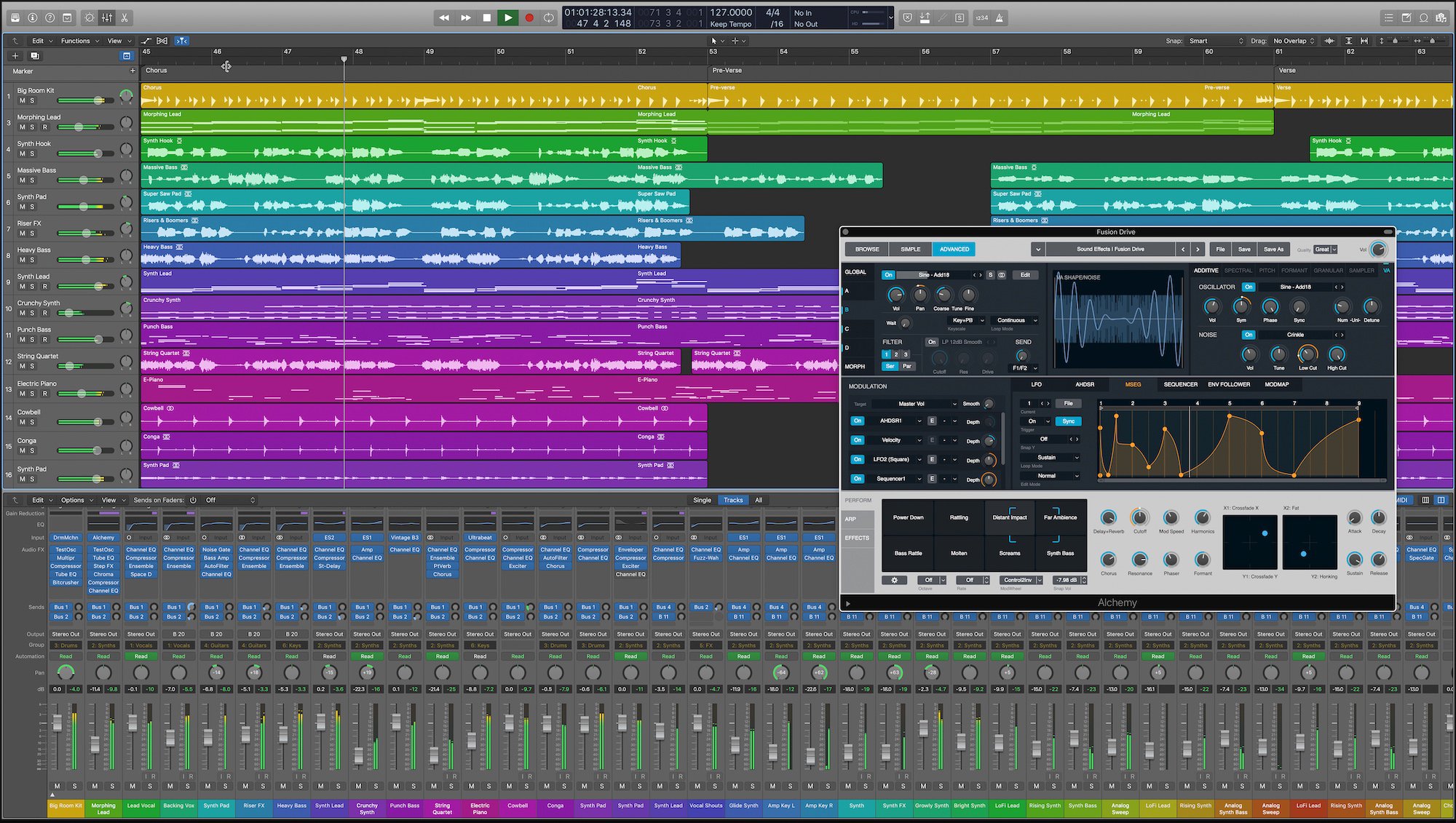Select the LFO modulation tab
This screenshot has width=1456, height=823.
point(1036,384)
